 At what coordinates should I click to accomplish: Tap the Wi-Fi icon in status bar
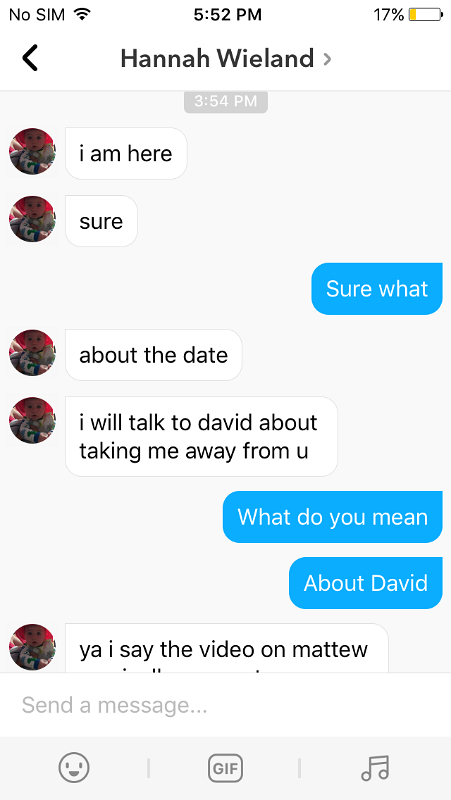click(x=81, y=15)
